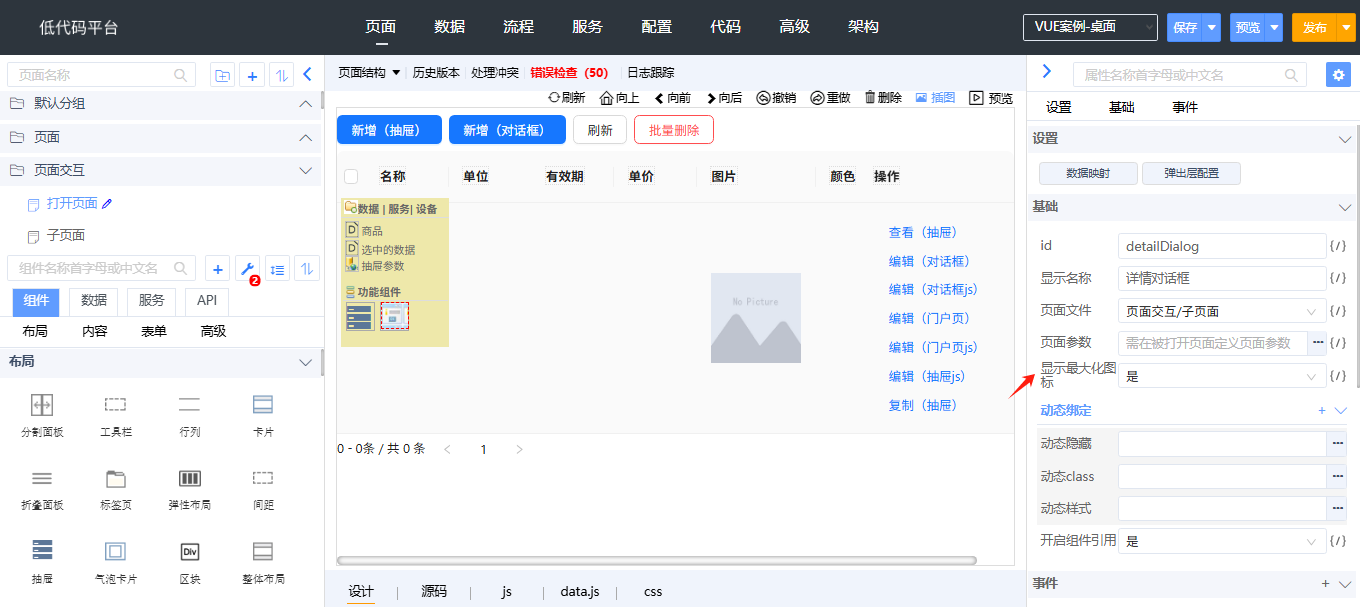
Task: Select the 折叠面板 layout component icon
Action: (42, 478)
